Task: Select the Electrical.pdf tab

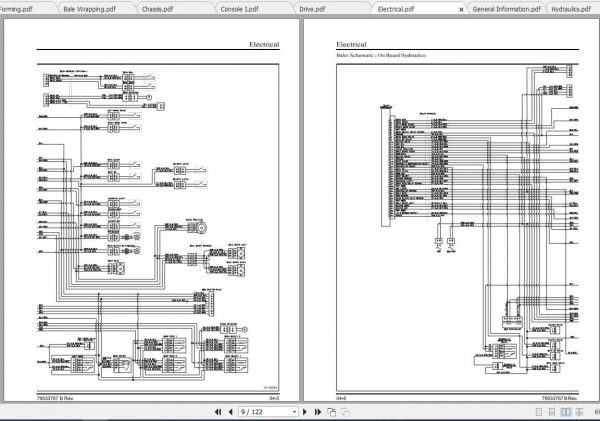Action: (396, 9)
